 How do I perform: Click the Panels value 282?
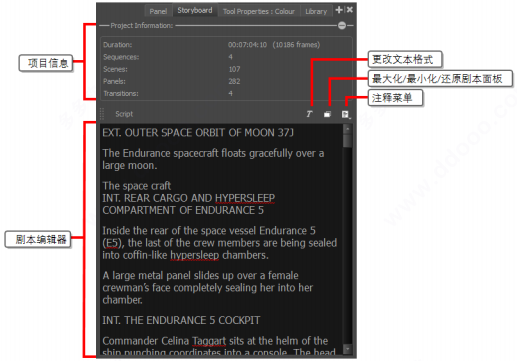234,81
